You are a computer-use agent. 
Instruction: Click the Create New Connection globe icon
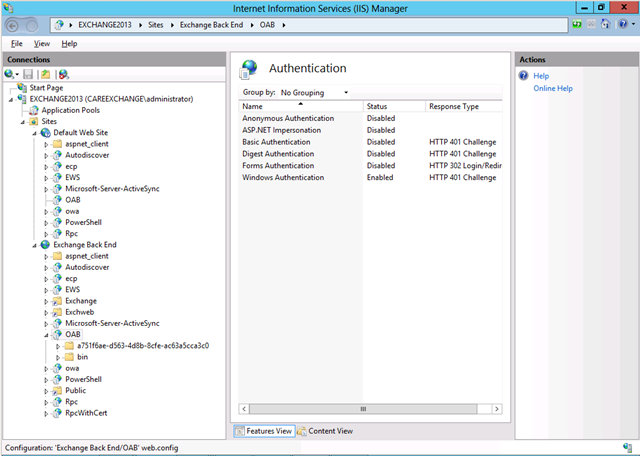point(9,74)
